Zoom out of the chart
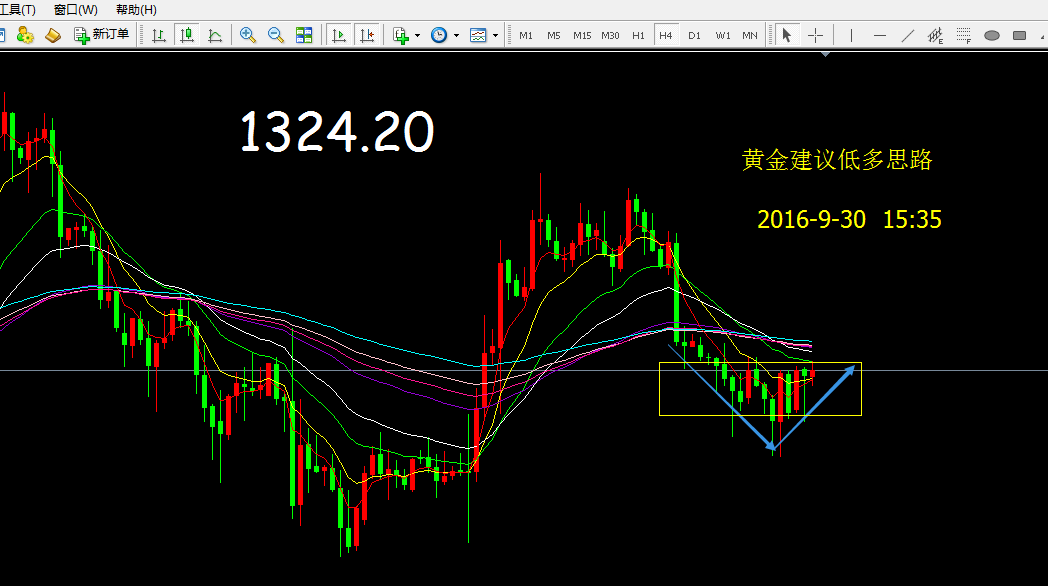The height and width of the screenshot is (586, 1048). 275,35
